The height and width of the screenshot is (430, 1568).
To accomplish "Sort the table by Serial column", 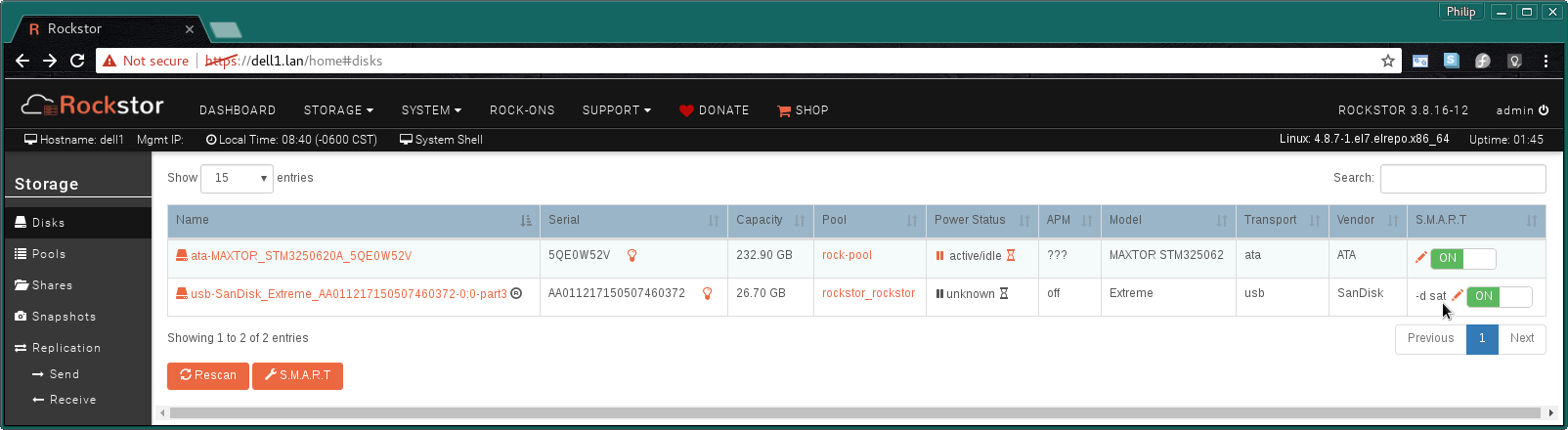I will pyautogui.click(x=633, y=221).
